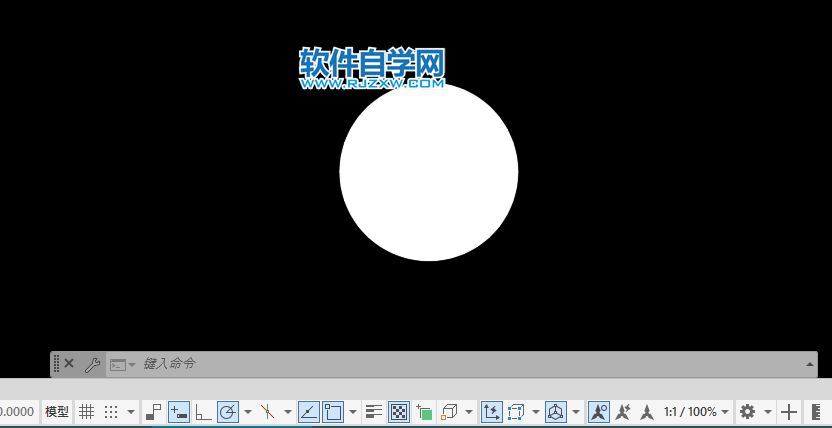This screenshot has height=428, width=832.
Task: Open snap mode settings dropdown
Action: click(131, 412)
